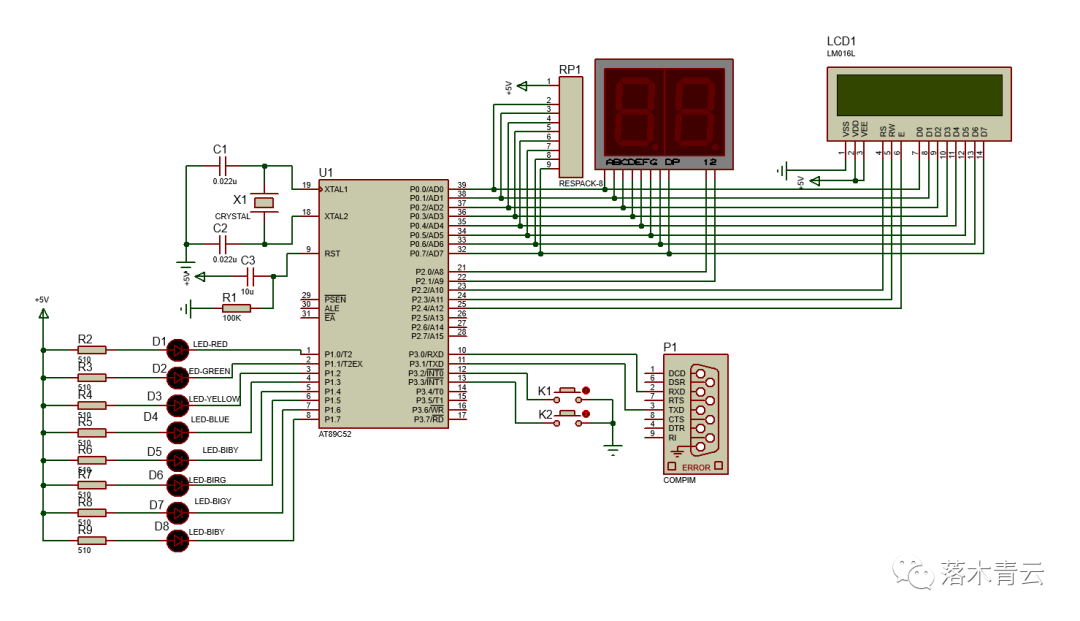
Task: Click the 100K resistor R1
Action: tap(236, 308)
